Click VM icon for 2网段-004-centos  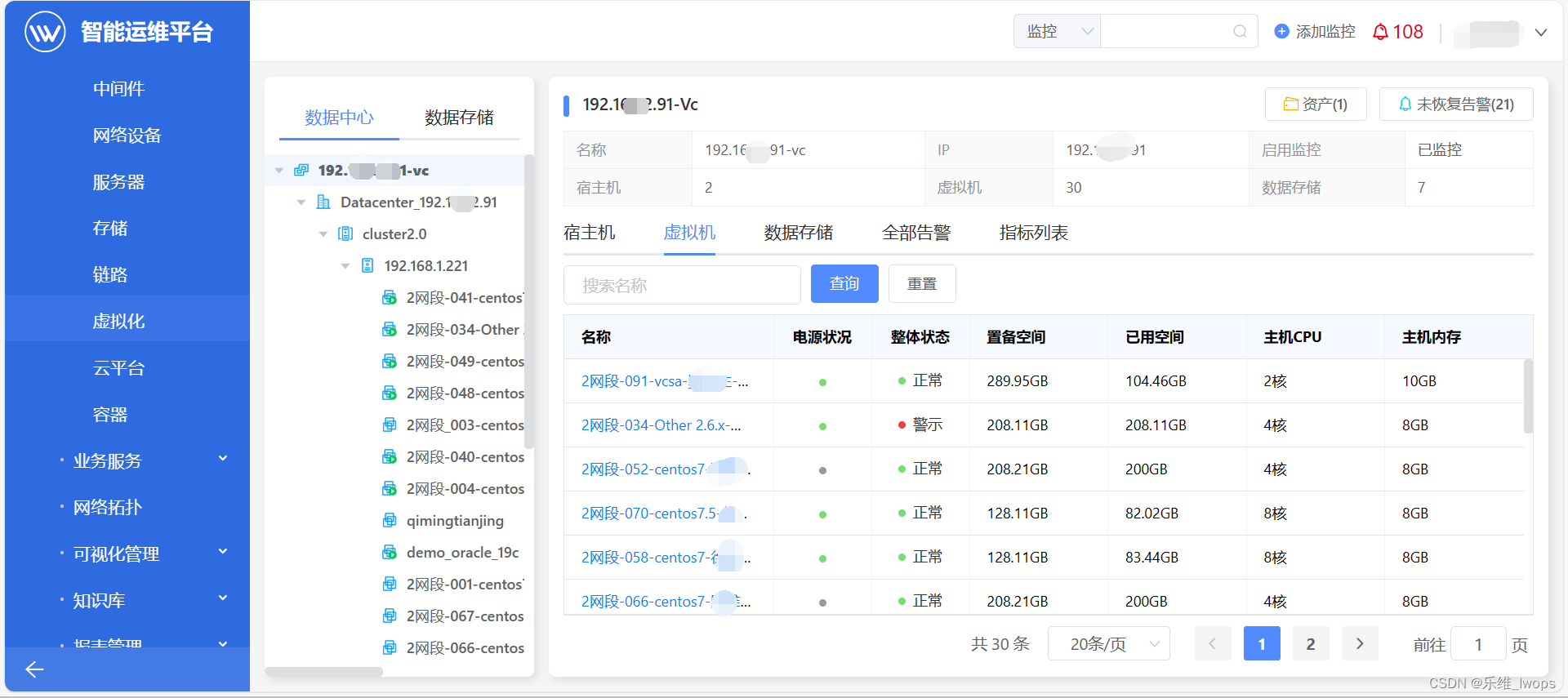(390, 488)
